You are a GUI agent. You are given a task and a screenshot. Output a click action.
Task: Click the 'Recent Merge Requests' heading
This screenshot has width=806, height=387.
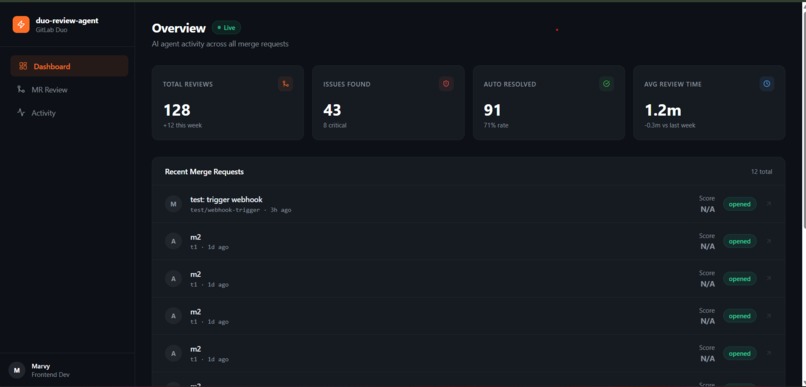[204, 172]
